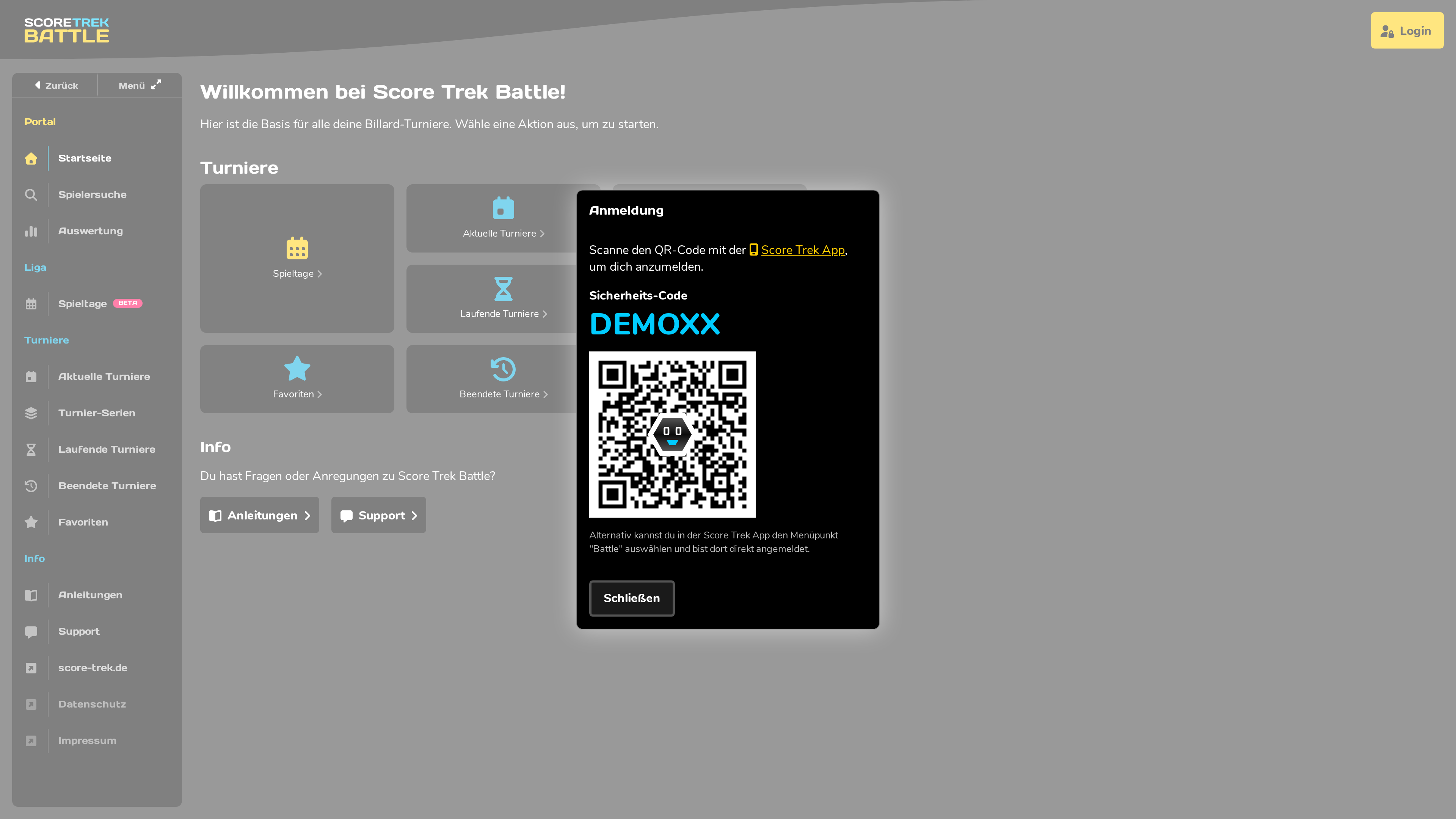1456x819 pixels.
Task: Click the yellow Login button
Action: pos(1407,30)
